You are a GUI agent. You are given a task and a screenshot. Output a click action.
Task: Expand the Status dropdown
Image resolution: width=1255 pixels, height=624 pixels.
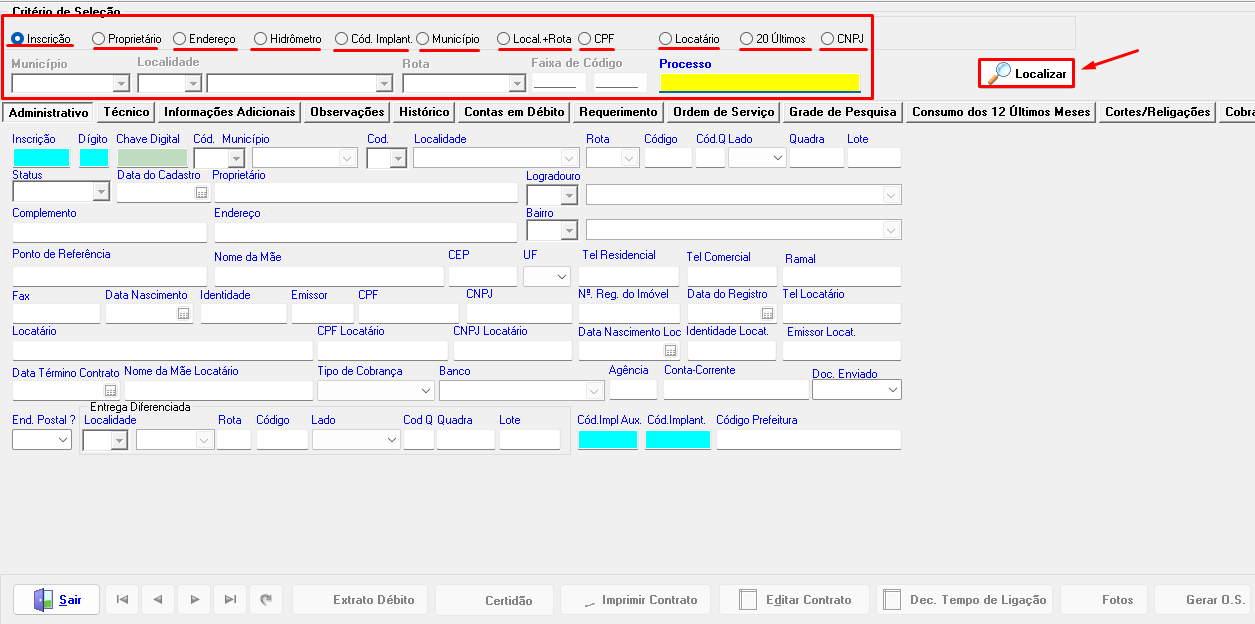100,192
